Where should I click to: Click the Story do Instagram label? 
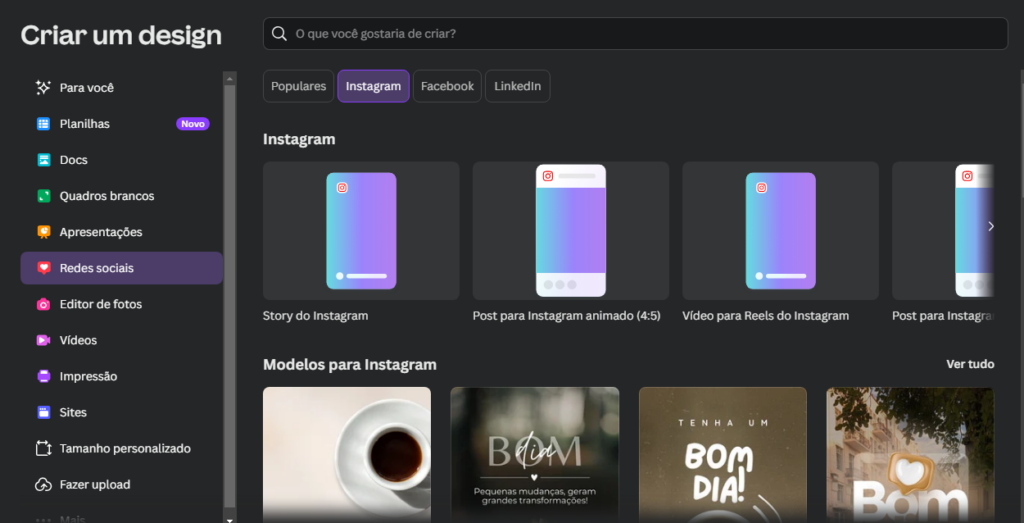pyautogui.click(x=315, y=316)
